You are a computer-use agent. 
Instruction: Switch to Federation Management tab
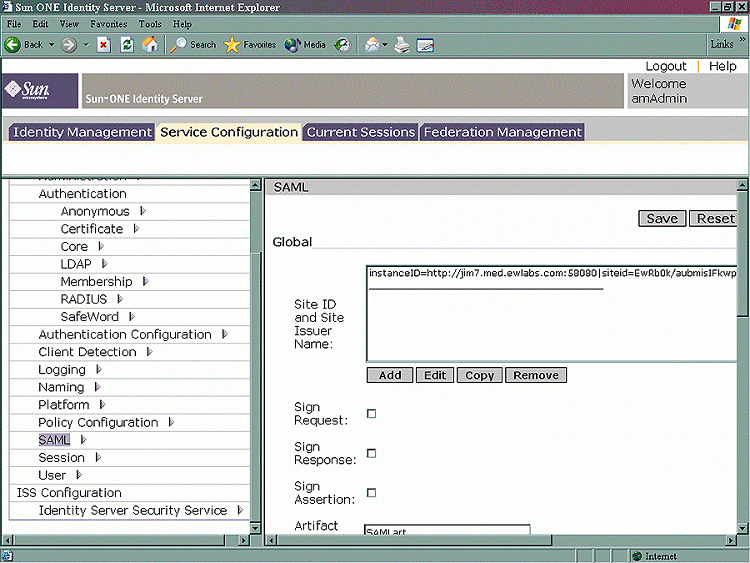tap(502, 132)
